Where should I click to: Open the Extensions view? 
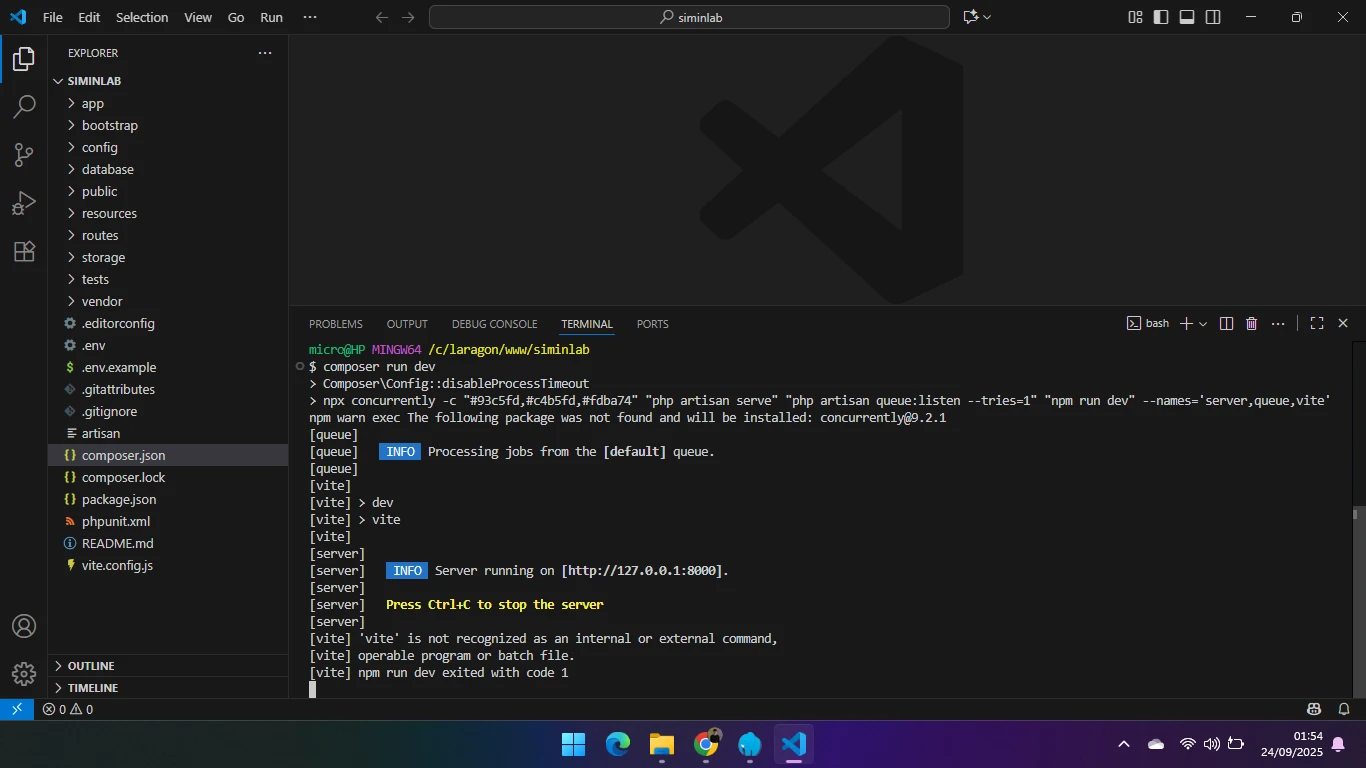24,252
